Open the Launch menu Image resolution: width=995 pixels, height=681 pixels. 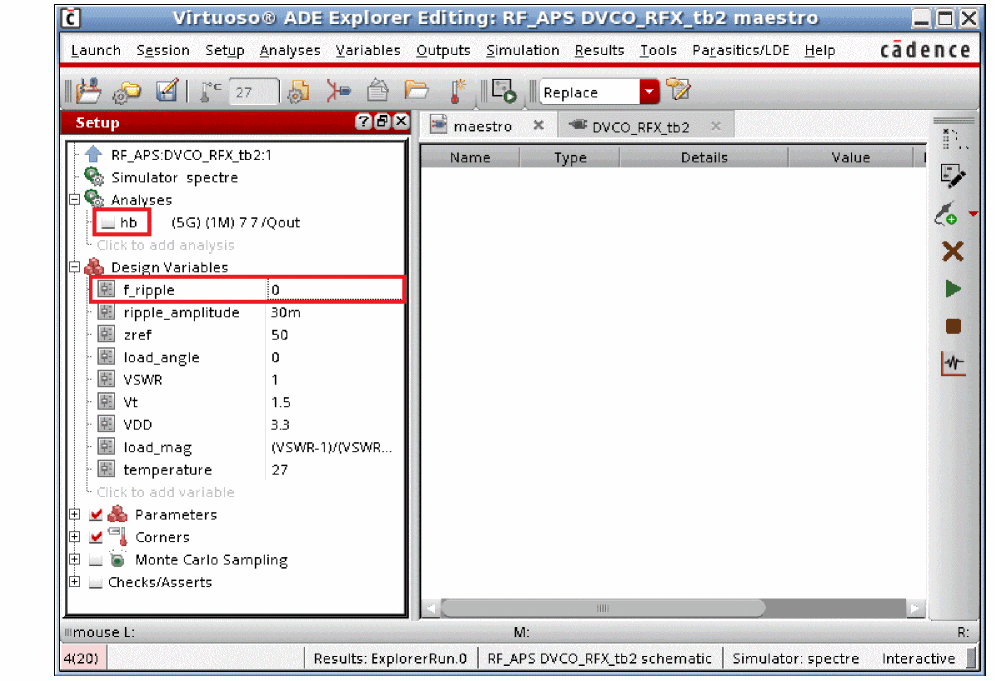pos(96,50)
